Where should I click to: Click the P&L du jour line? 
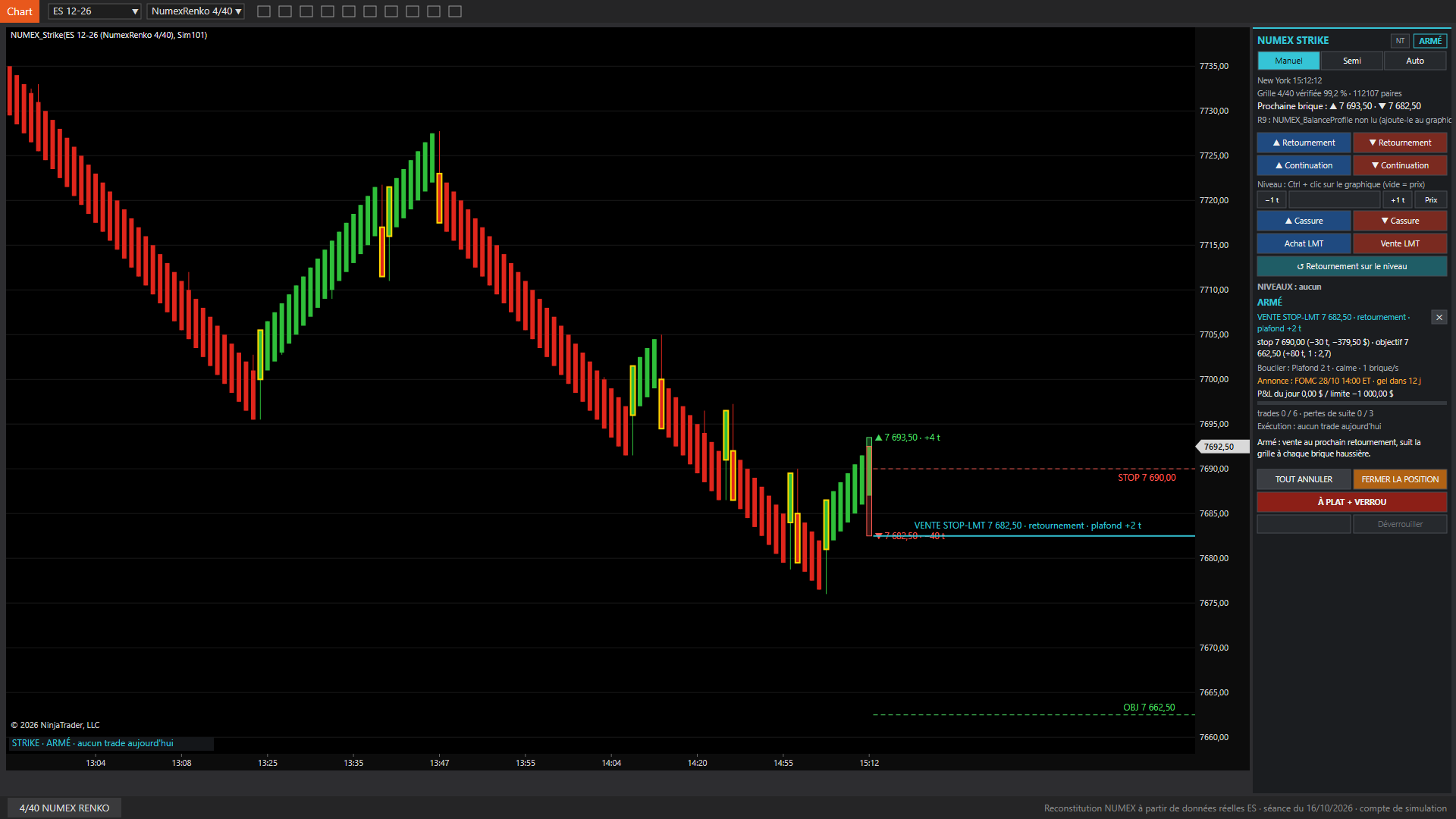[1326, 394]
